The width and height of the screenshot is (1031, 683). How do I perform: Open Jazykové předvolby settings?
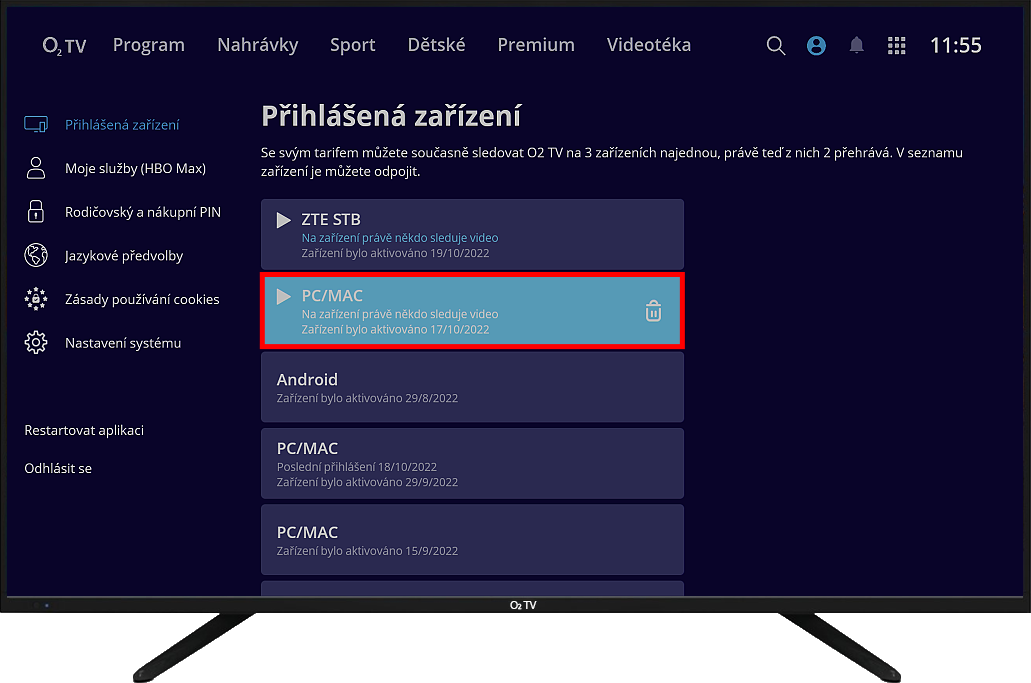(124, 256)
